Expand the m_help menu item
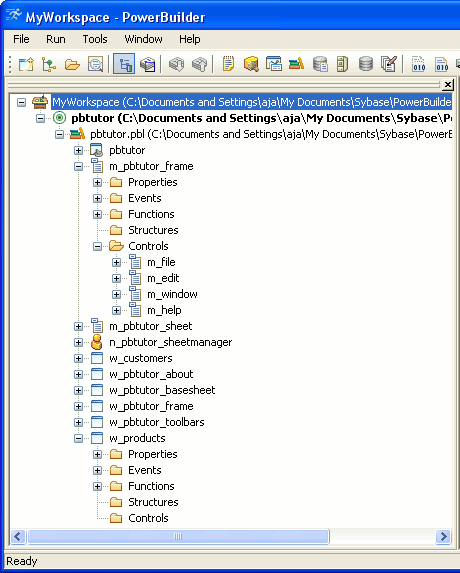The width and height of the screenshot is (460, 573). pos(117,311)
